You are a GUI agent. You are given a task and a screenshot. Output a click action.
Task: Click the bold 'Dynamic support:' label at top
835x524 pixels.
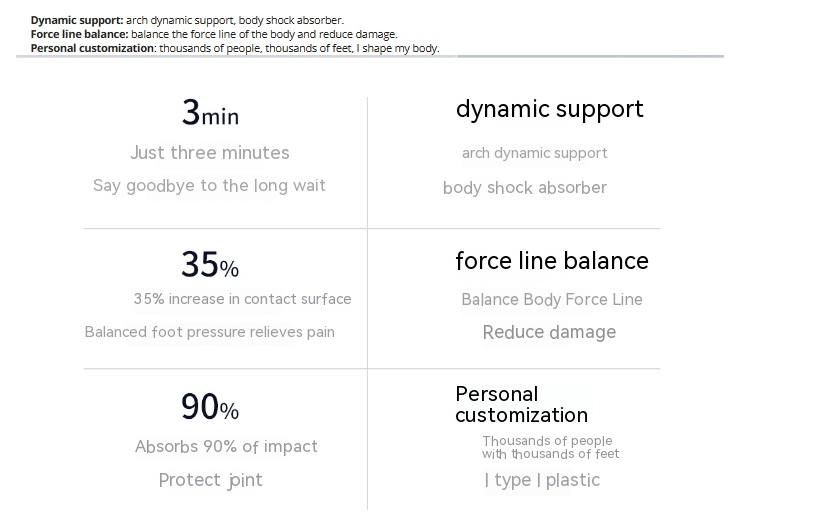(77, 20)
